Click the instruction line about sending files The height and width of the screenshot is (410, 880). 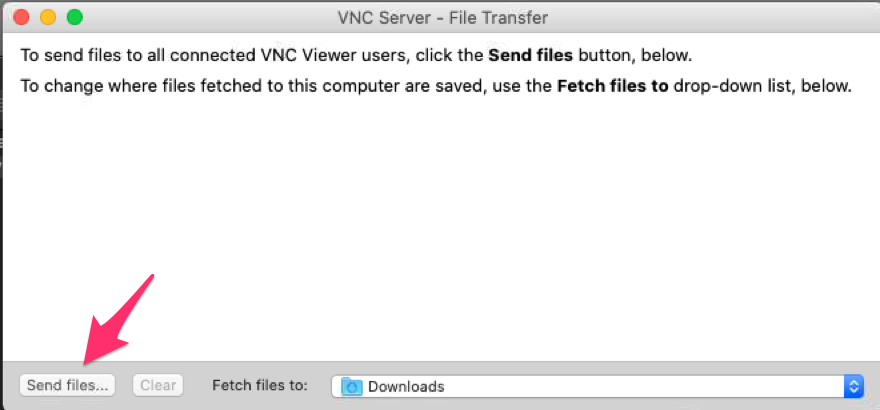point(356,56)
